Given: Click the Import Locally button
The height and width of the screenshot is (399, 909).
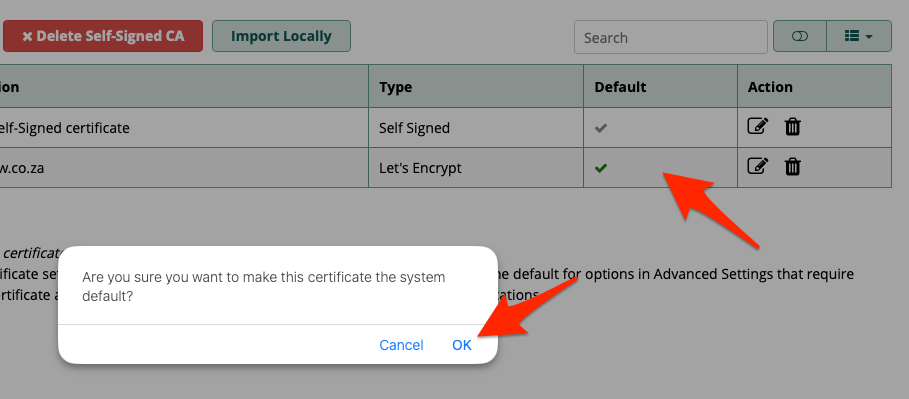Looking at the screenshot, I should click(281, 36).
